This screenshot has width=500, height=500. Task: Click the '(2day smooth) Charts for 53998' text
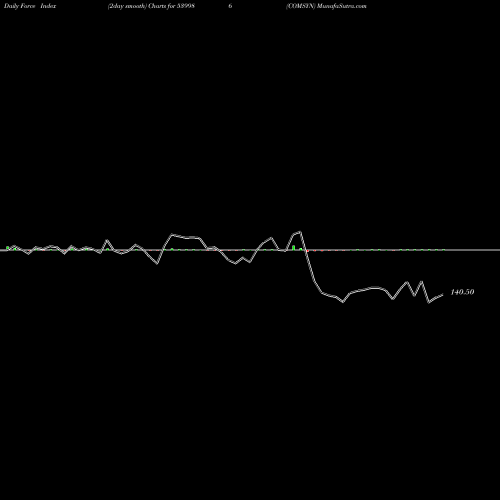click(151, 6)
